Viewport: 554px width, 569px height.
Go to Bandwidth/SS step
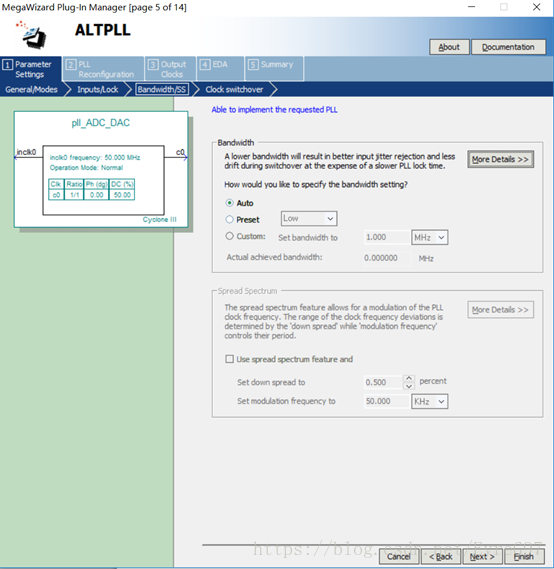coord(162,89)
